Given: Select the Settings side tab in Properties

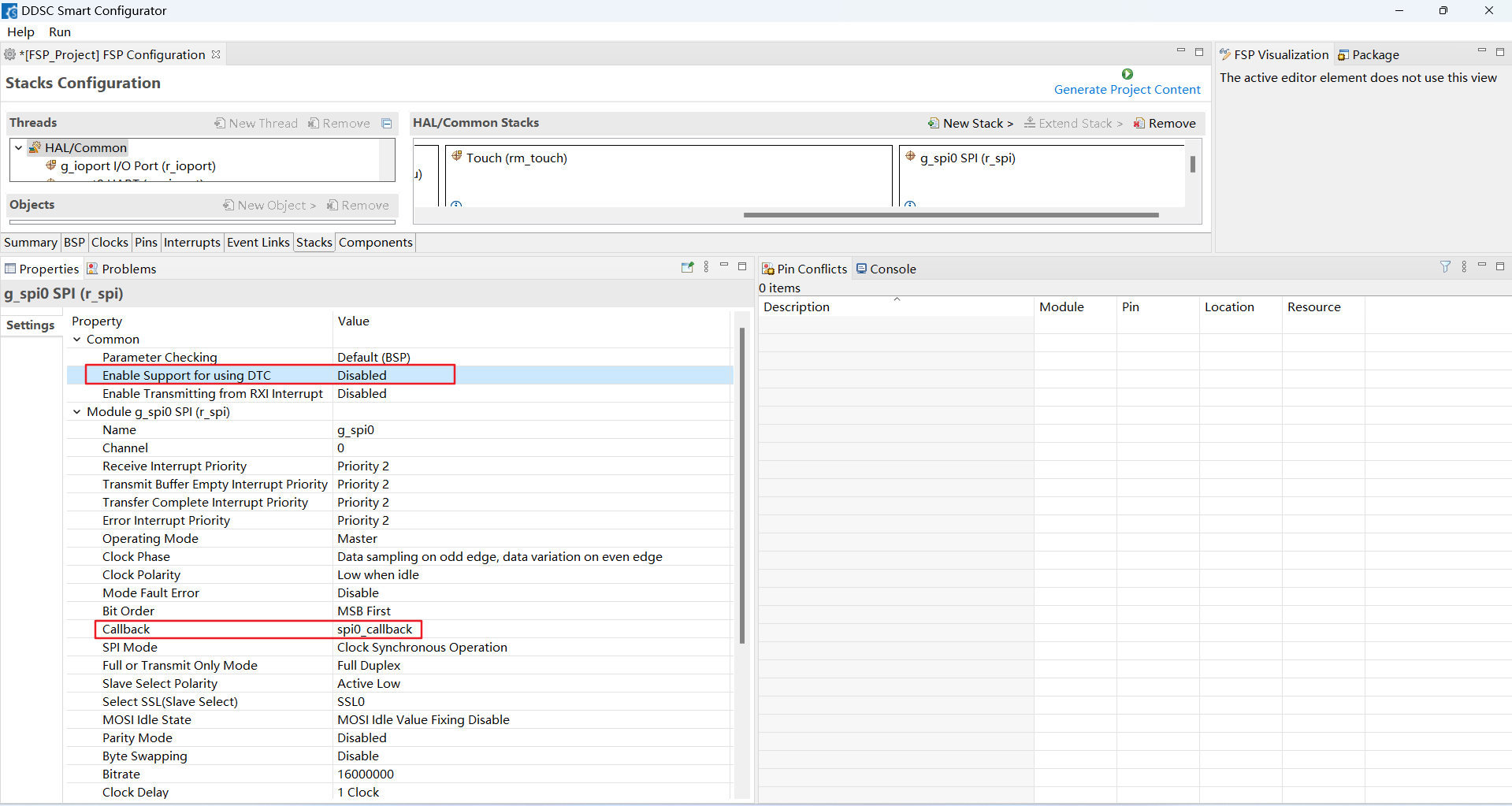Looking at the screenshot, I should tap(31, 325).
